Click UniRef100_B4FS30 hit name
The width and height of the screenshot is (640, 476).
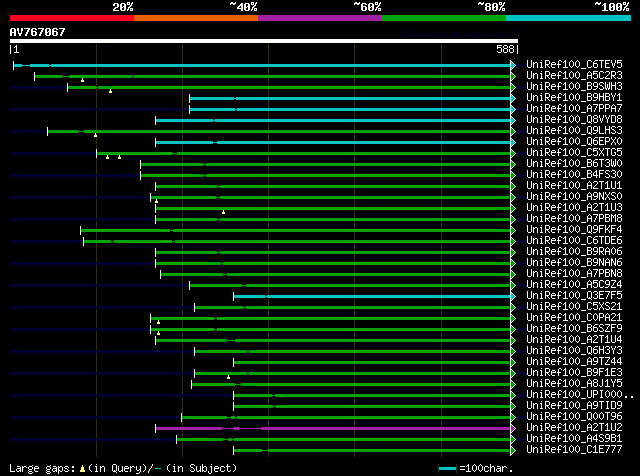(x=574, y=175)
